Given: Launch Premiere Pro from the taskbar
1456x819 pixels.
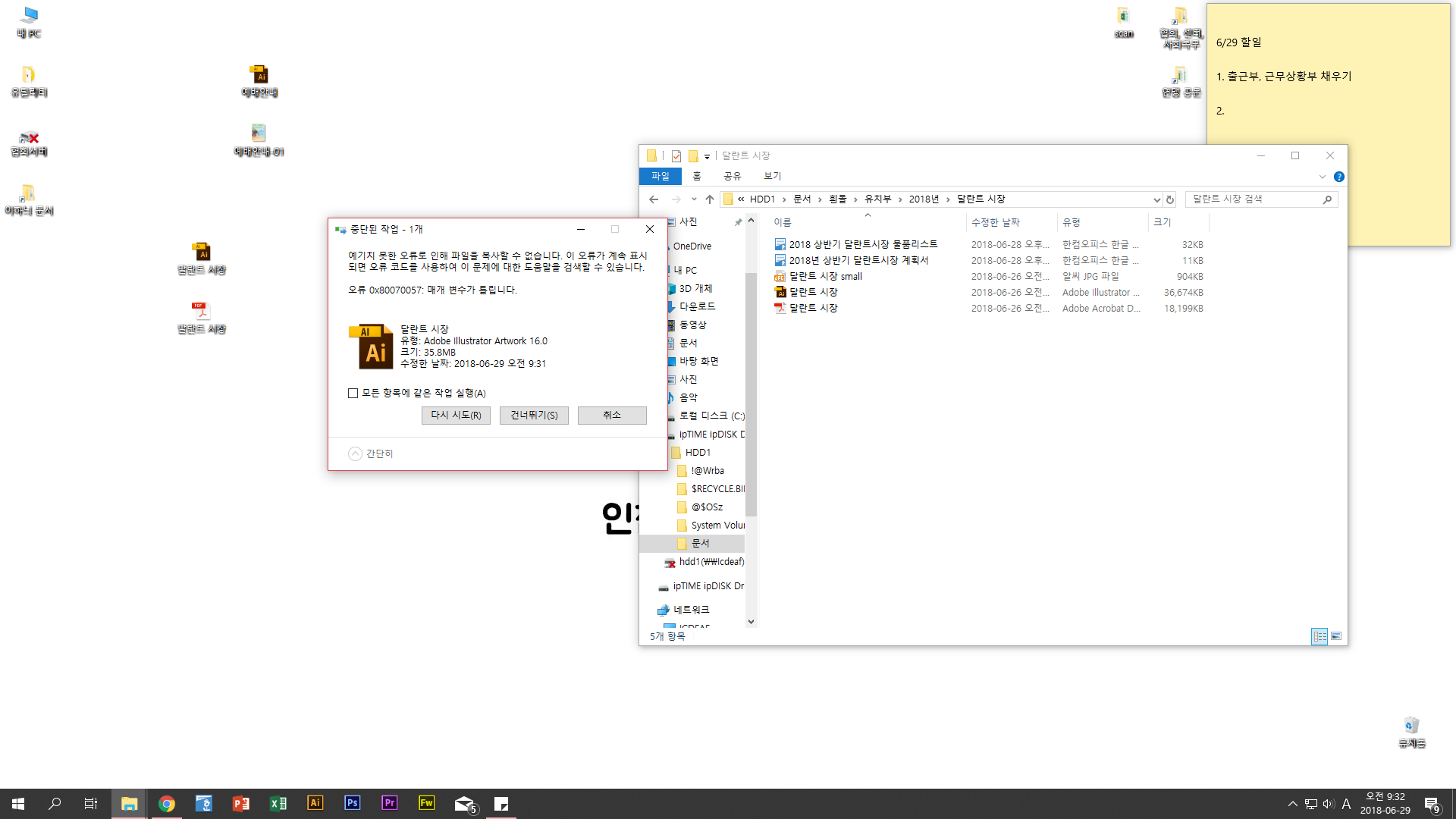Looking at the screenshot, I should pyautogui.click(x=389, y=803).
